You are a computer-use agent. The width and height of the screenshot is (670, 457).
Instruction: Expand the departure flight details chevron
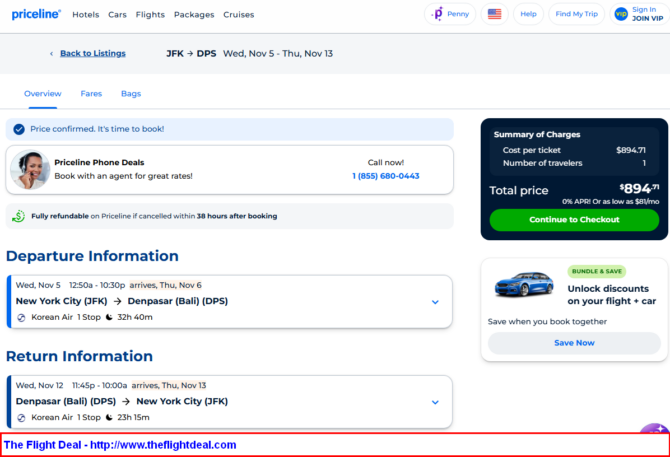pyautogui.click(x=435, y=302)
